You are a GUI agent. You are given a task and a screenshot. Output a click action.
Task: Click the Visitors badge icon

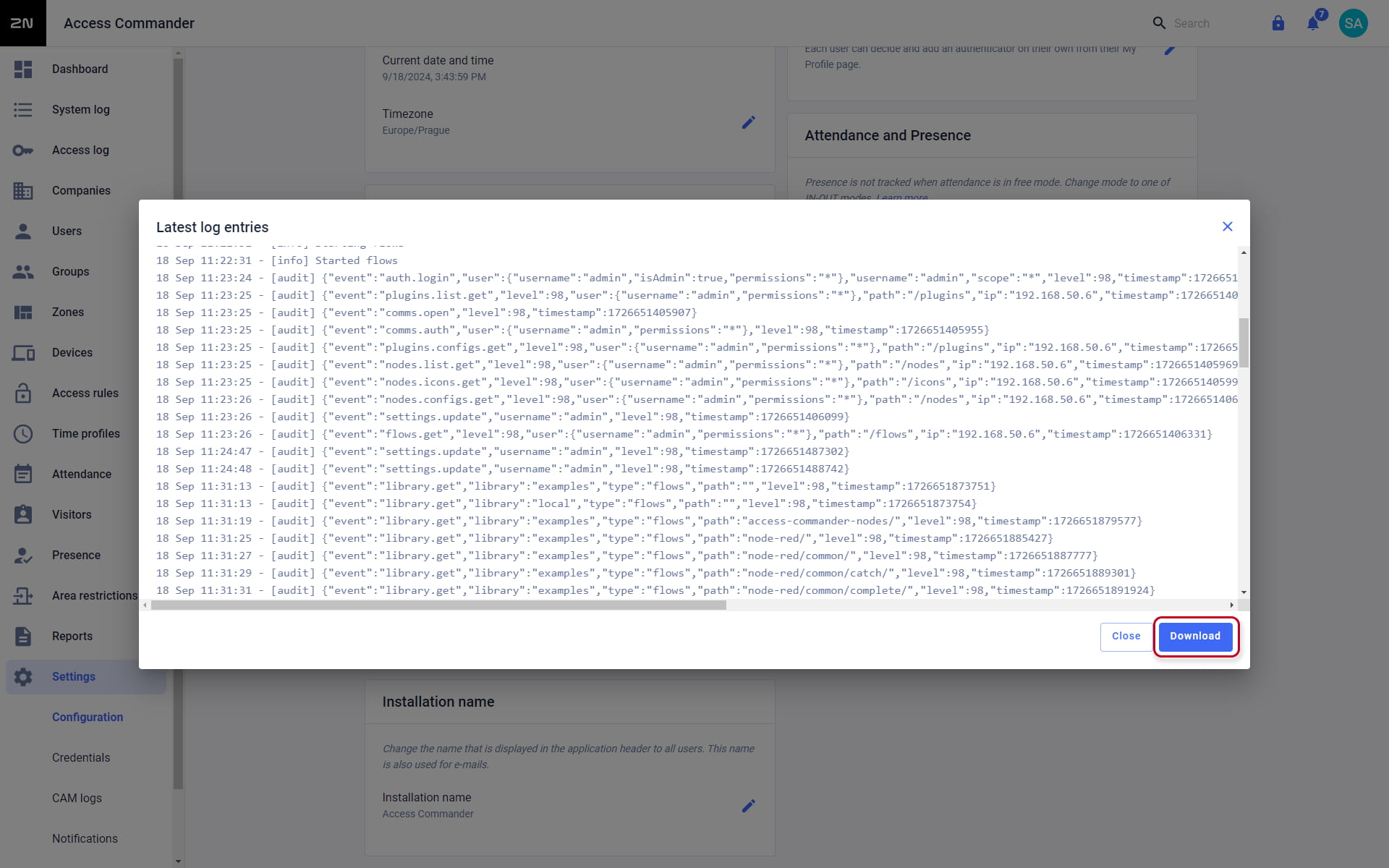tap(23, 514)
